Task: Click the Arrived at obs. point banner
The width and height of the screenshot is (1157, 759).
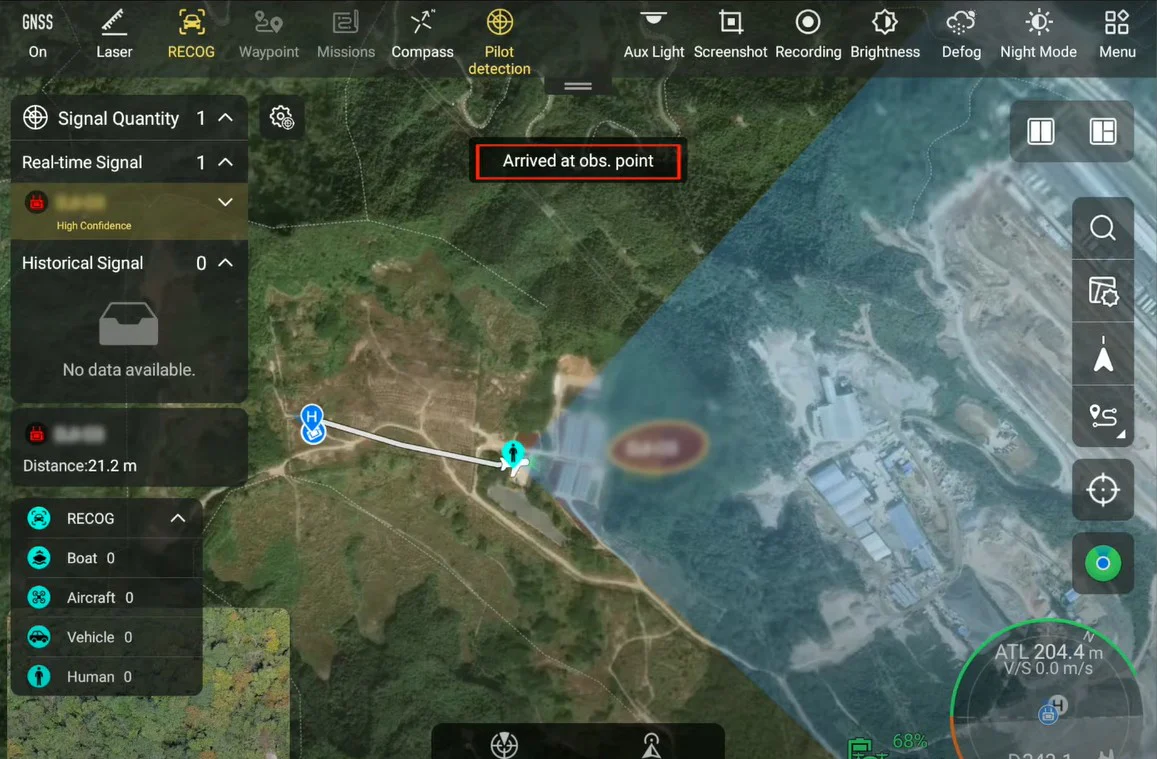Action: pos(578,161)
